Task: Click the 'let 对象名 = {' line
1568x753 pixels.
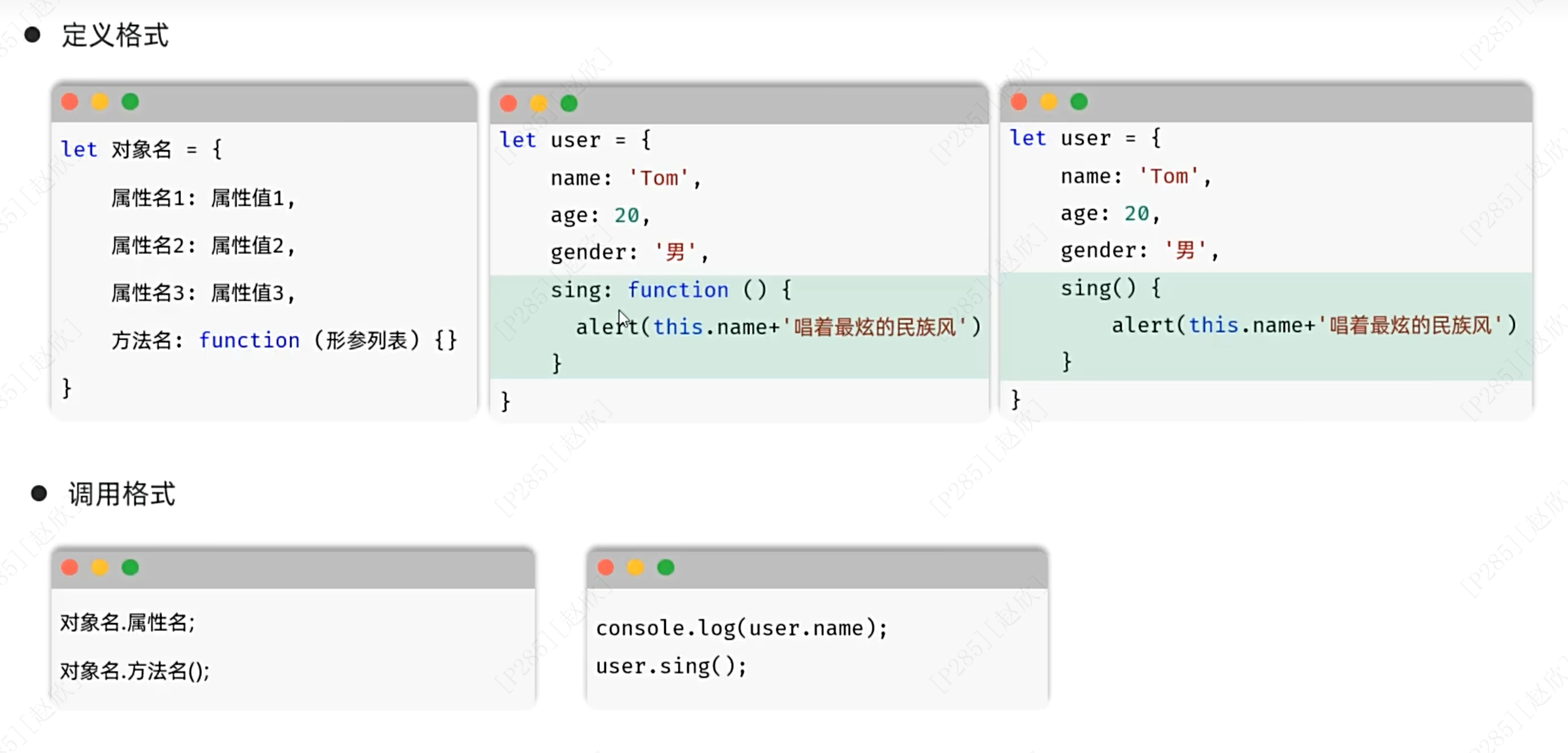Action: [x=141, y=149]
